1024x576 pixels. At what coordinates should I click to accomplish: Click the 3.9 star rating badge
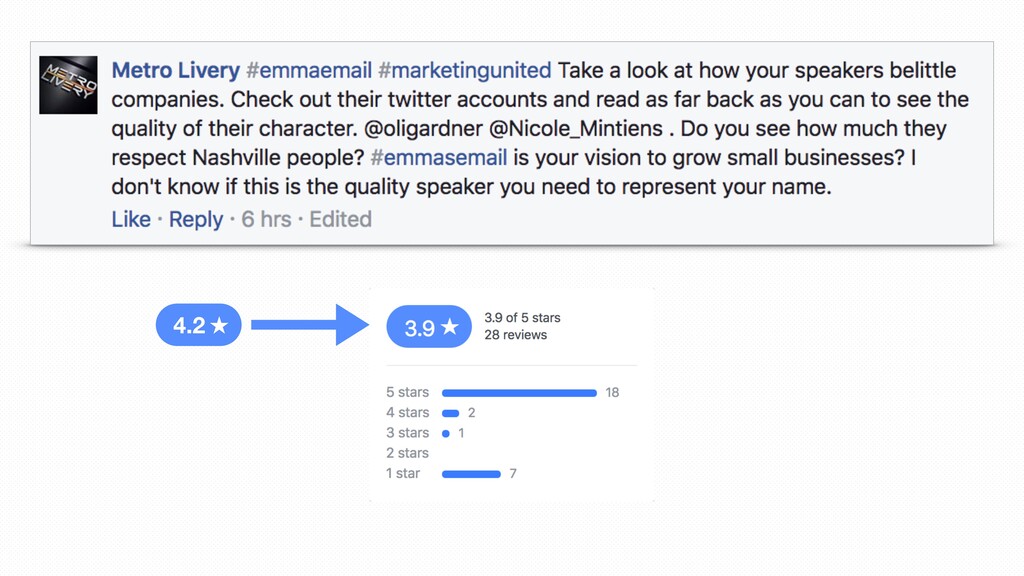click(429, 327)
